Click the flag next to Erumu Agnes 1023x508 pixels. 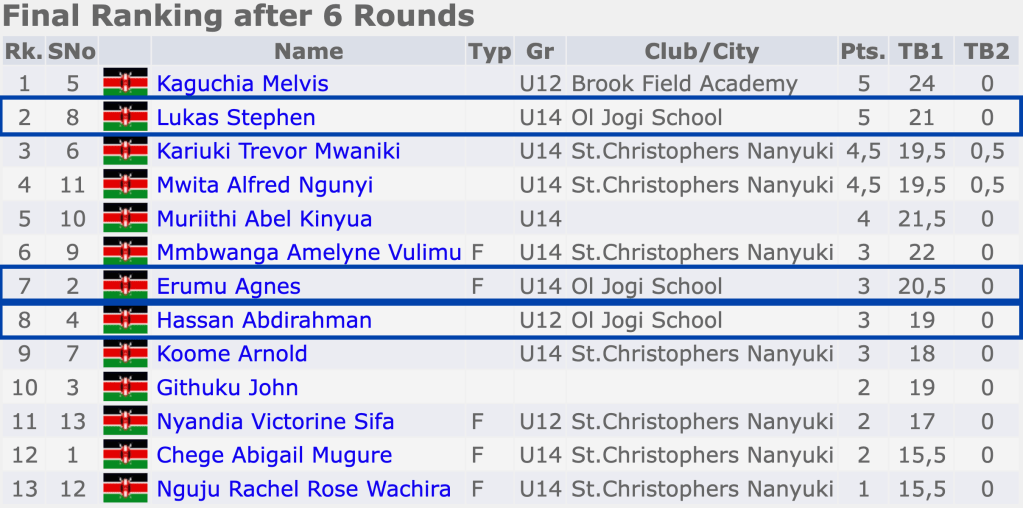coord(125,286)
